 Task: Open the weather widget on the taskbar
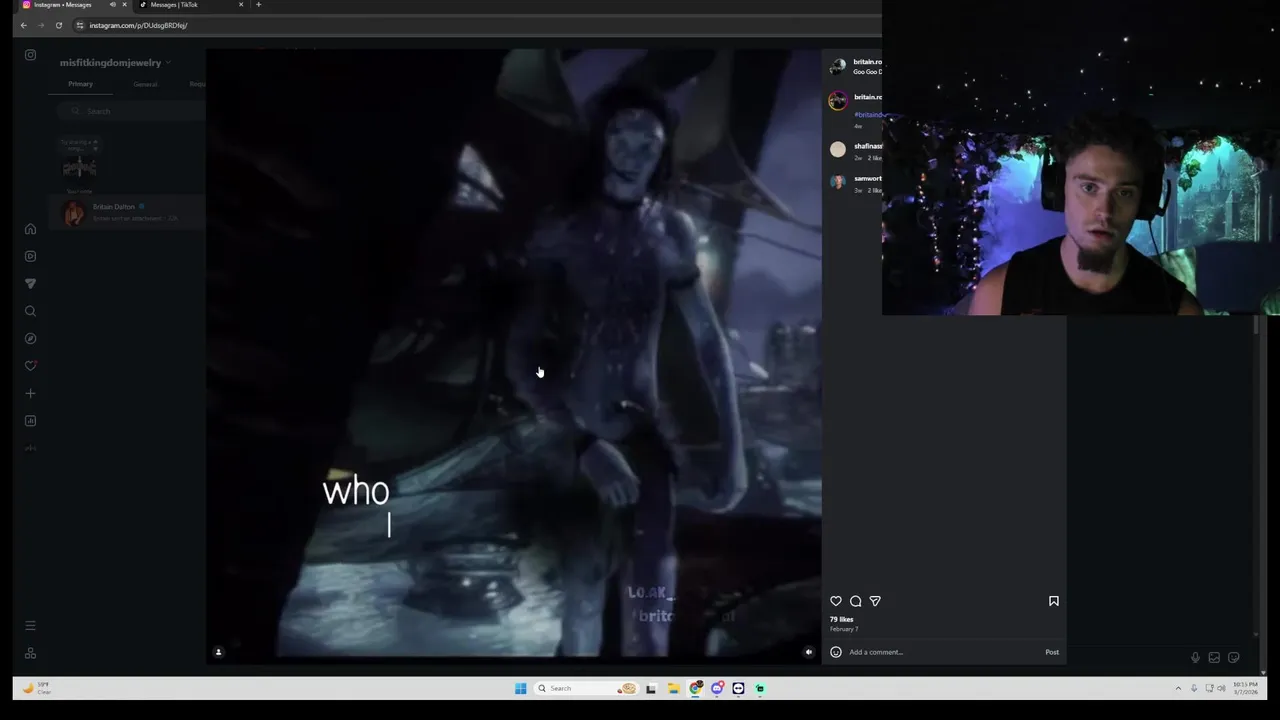click(37, 688)
